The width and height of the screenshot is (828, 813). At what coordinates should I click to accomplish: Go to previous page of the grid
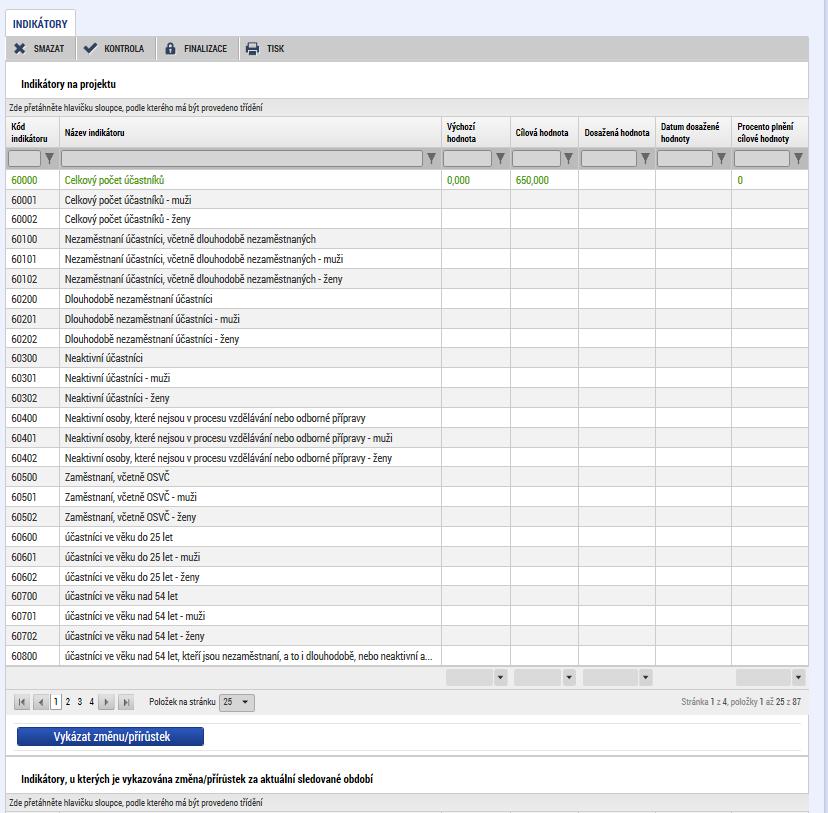click(x=41, y=702)
